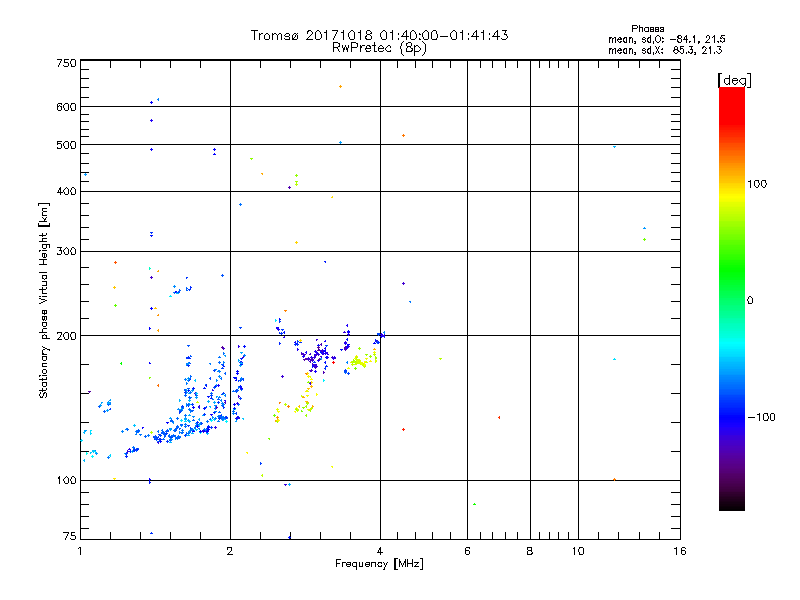Click the red point near 7 MHz
800x600 pixels.
pyautogui.click(x=499, y=417)
